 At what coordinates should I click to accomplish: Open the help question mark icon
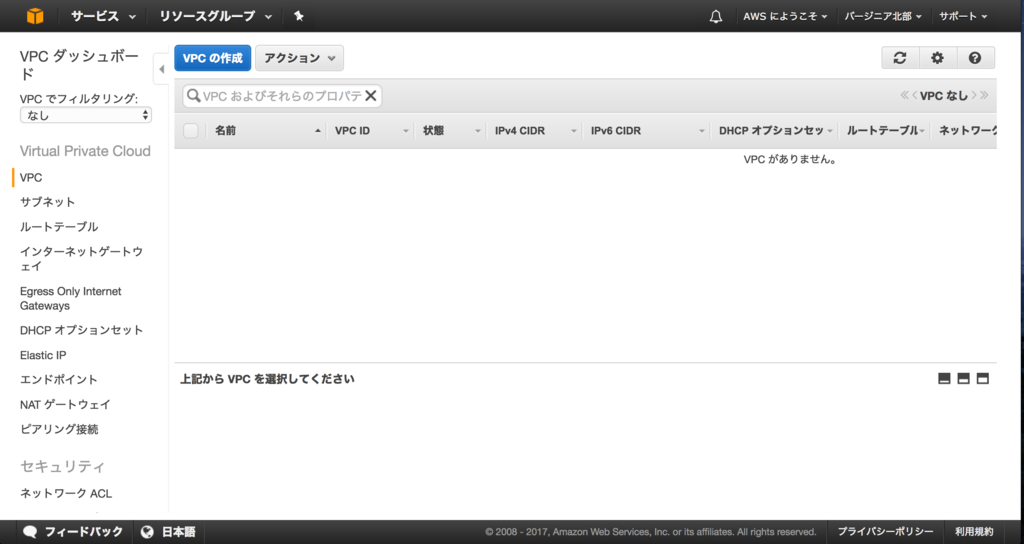point(975,58)
